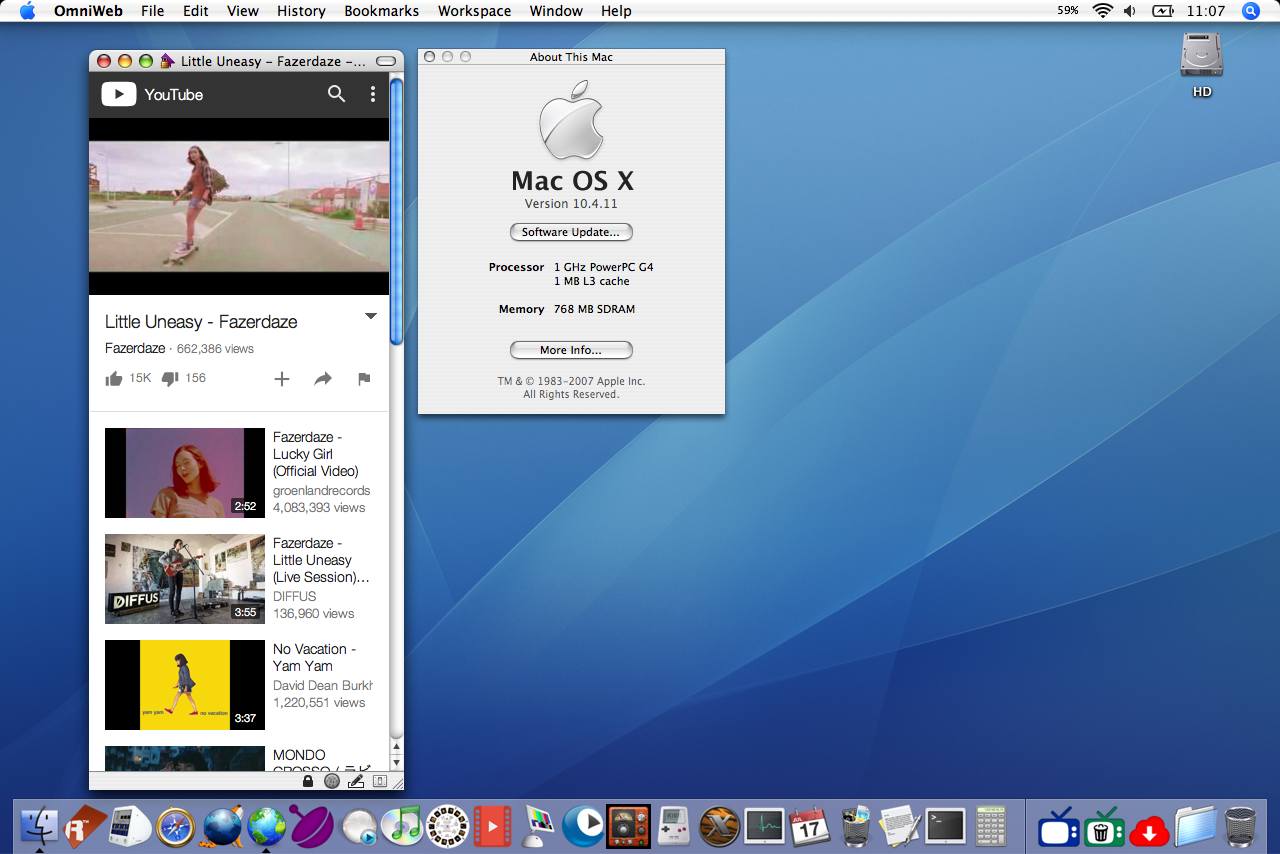Click blue TV icon in Dock

coord(1058,826)
